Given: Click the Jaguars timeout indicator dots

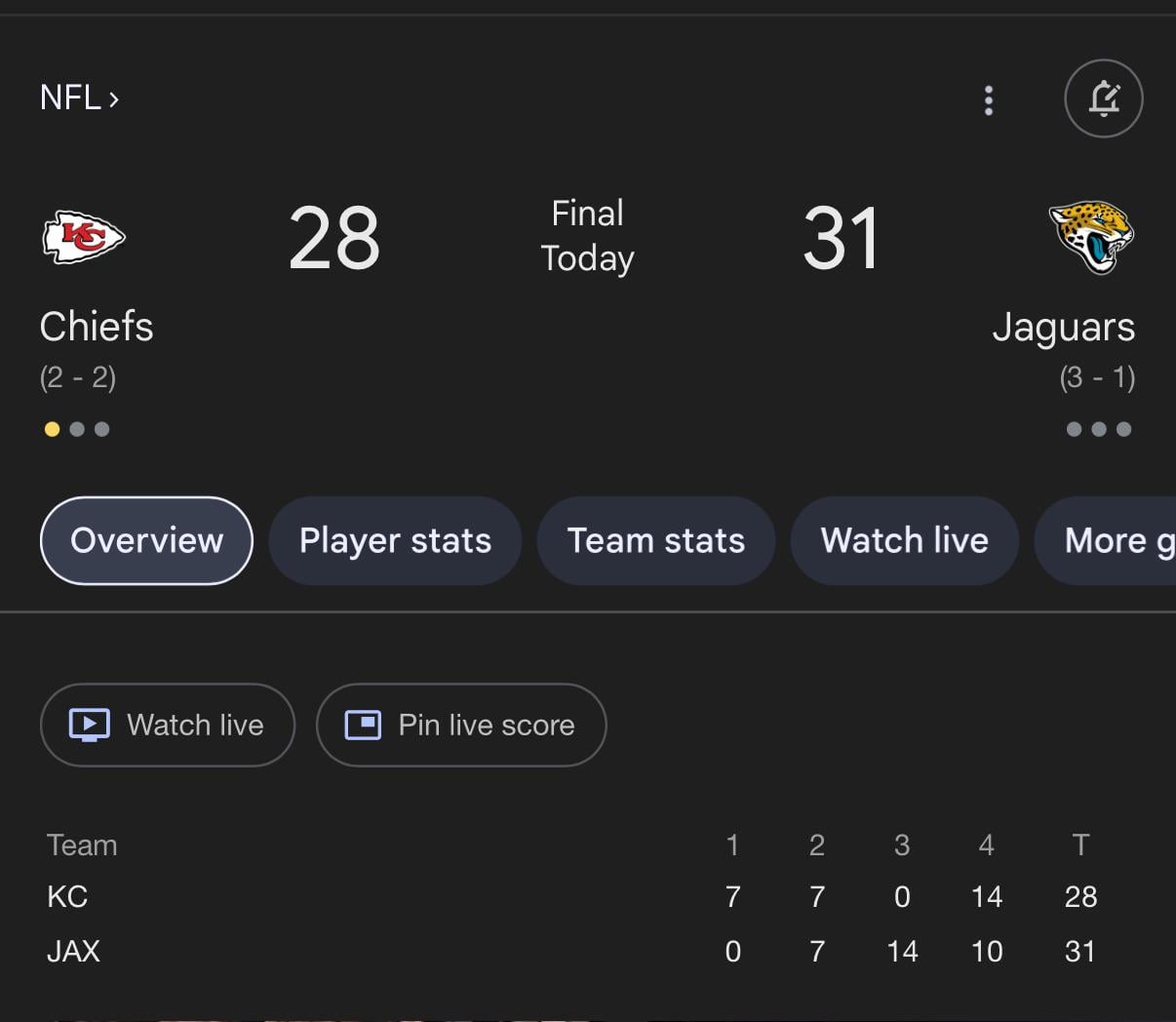Looking at the screenshot, I should [1098, 429].
